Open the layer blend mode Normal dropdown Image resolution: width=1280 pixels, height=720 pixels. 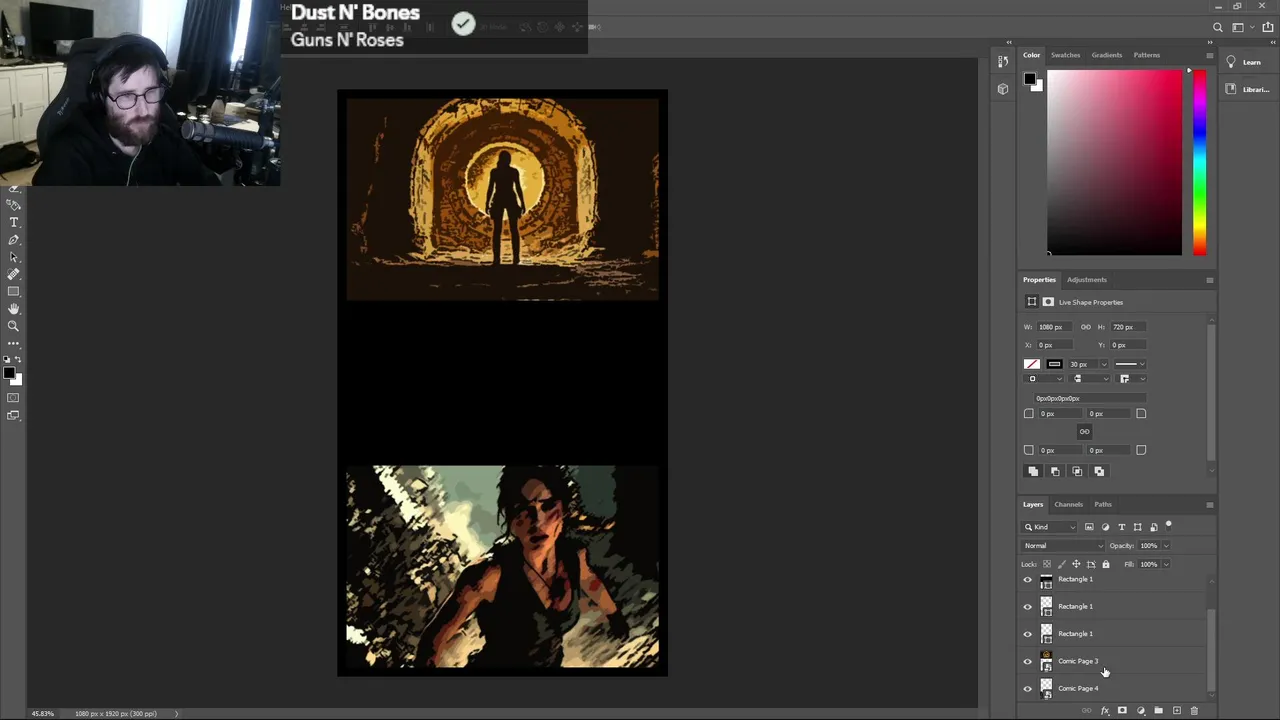(1063, 546)
